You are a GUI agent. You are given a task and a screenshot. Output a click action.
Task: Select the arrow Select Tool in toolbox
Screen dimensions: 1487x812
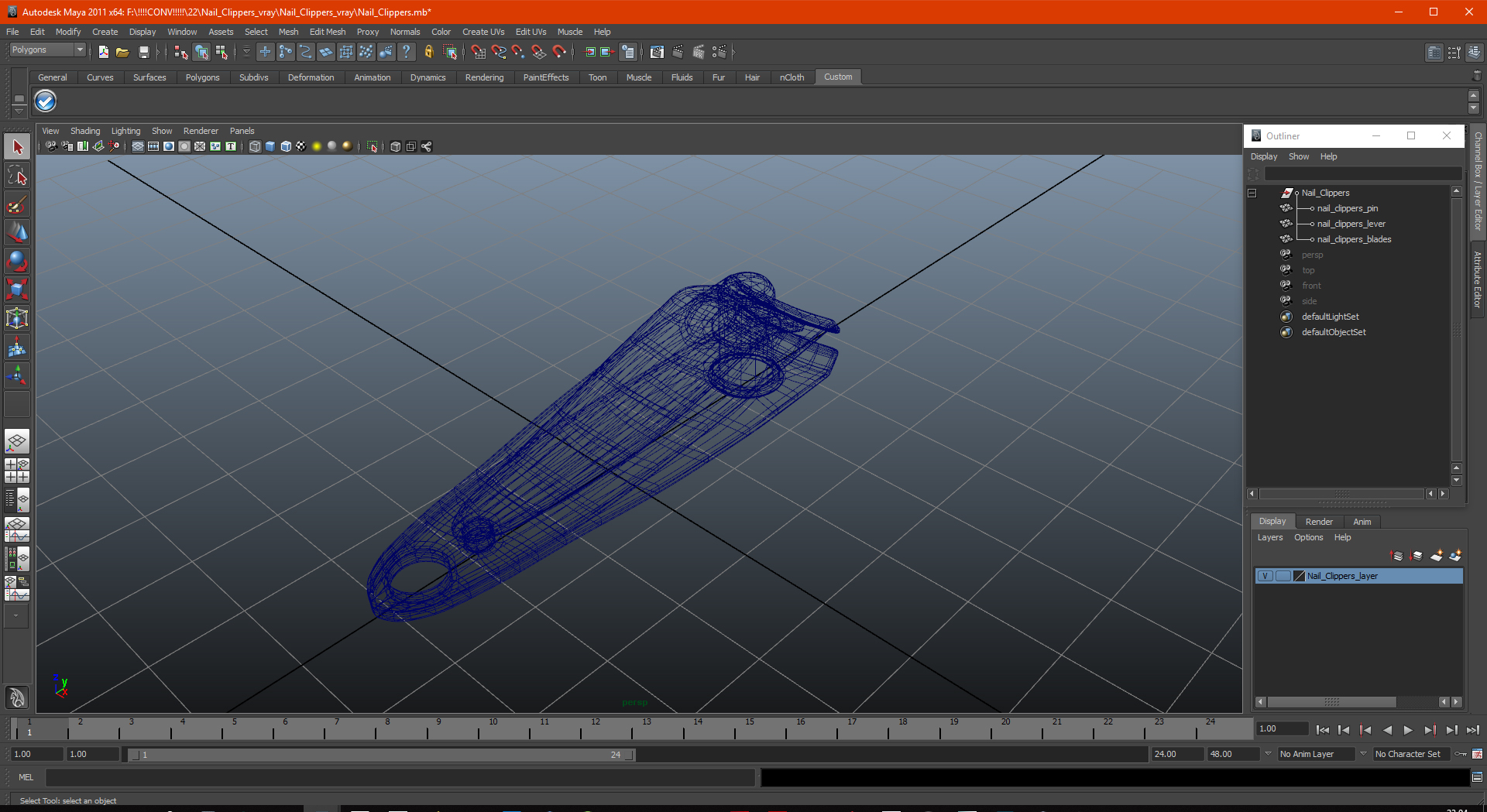[17, 147]
